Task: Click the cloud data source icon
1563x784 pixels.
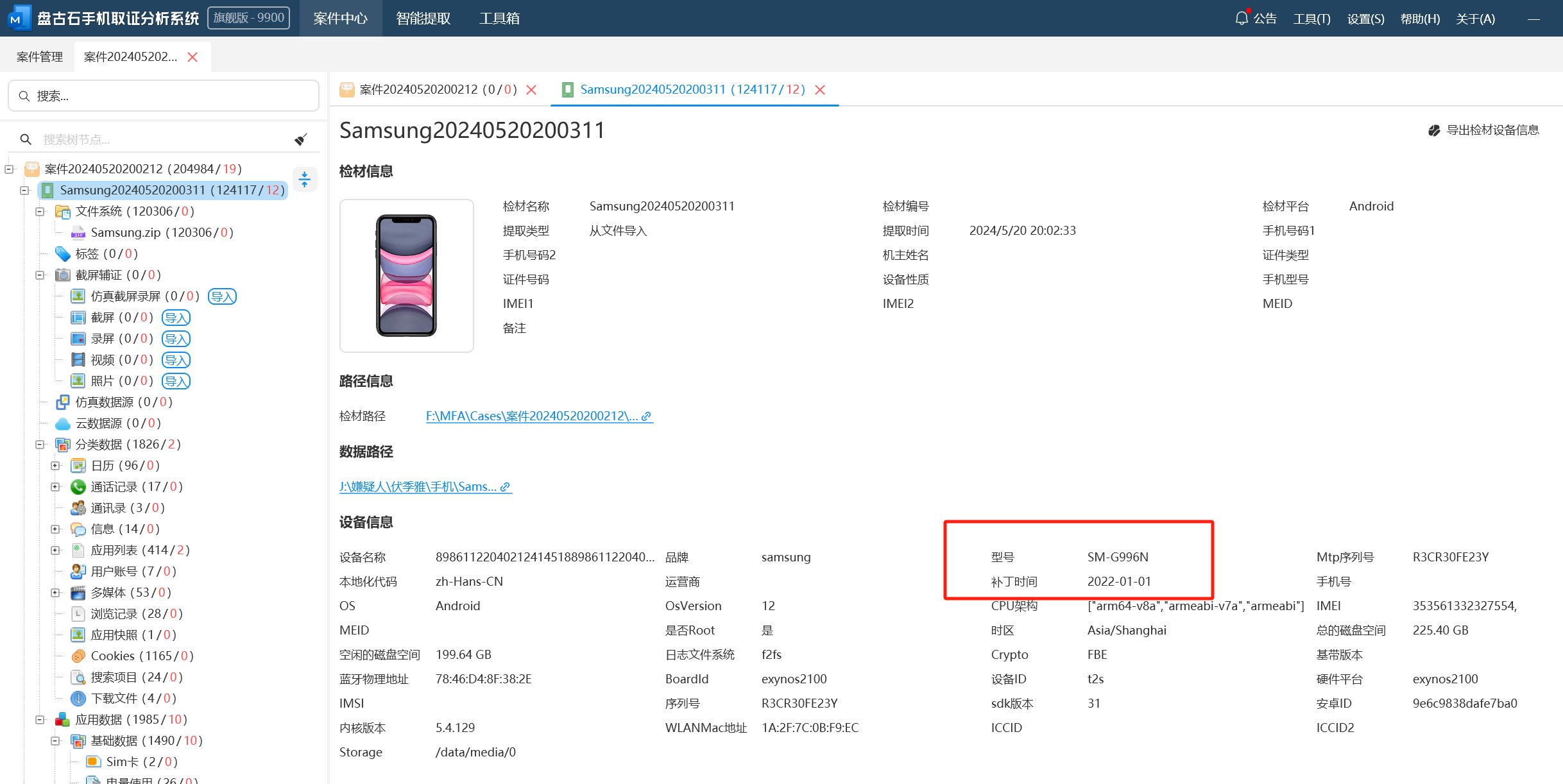Action: 63,423
